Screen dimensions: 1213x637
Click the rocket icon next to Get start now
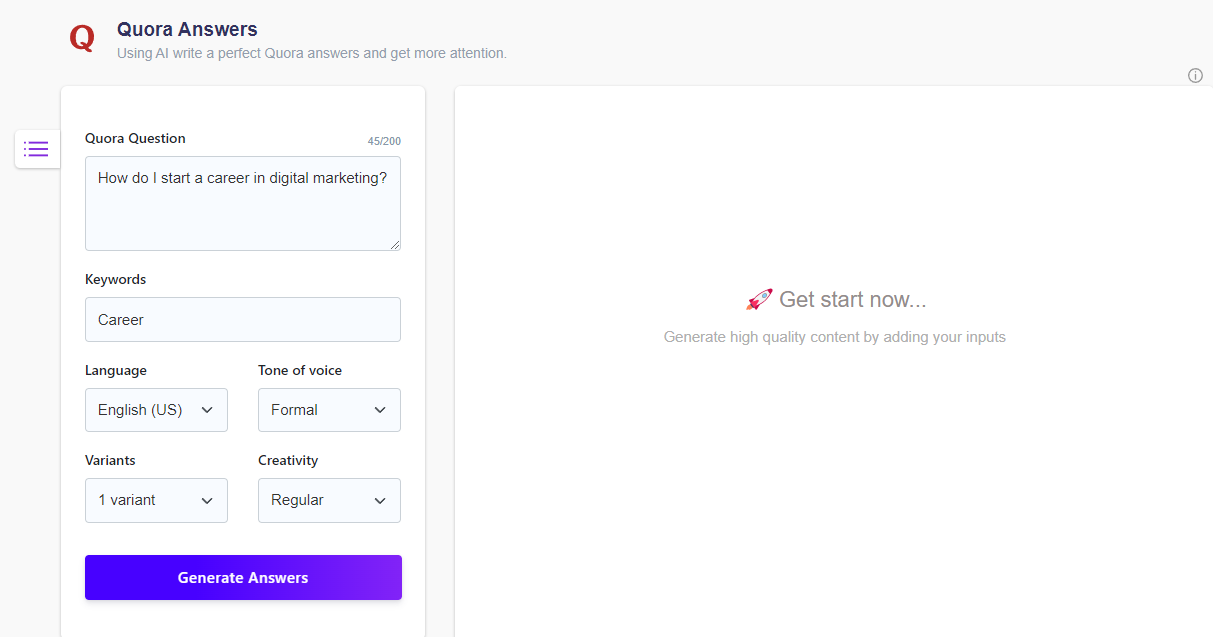coord(758,297)
